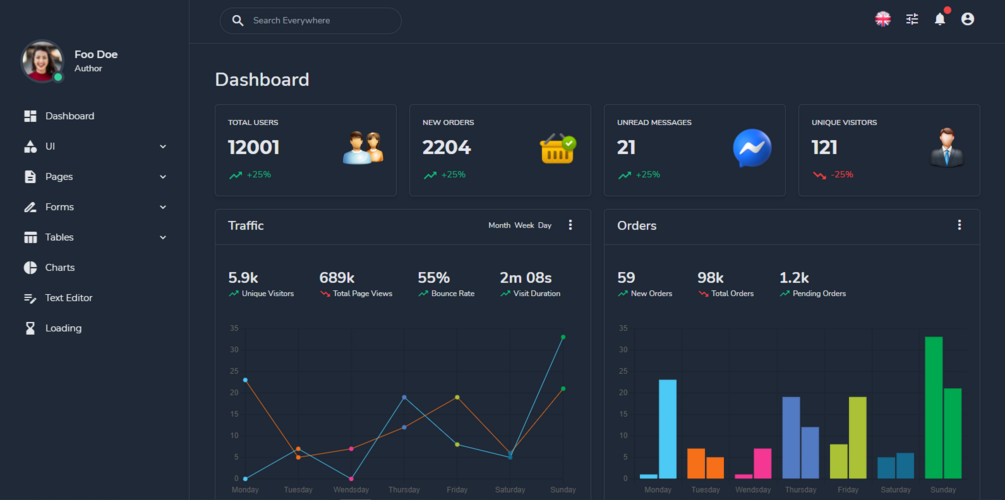The width and height of the screenshot is (1005, 500).
Task: Open the Orders card three-dot menu
Action: click(x=959, y=225)
